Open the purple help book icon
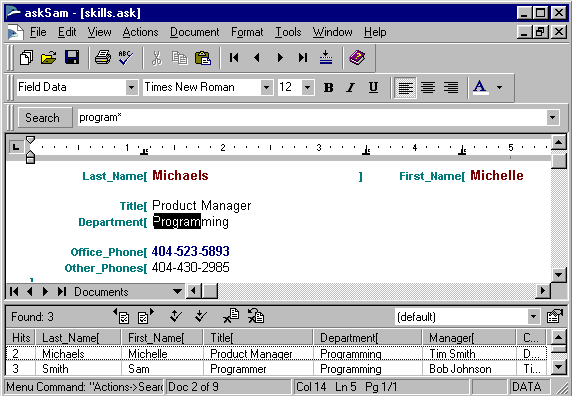The image size is (572, 396). pyautogui.click(x=357, y=58)
